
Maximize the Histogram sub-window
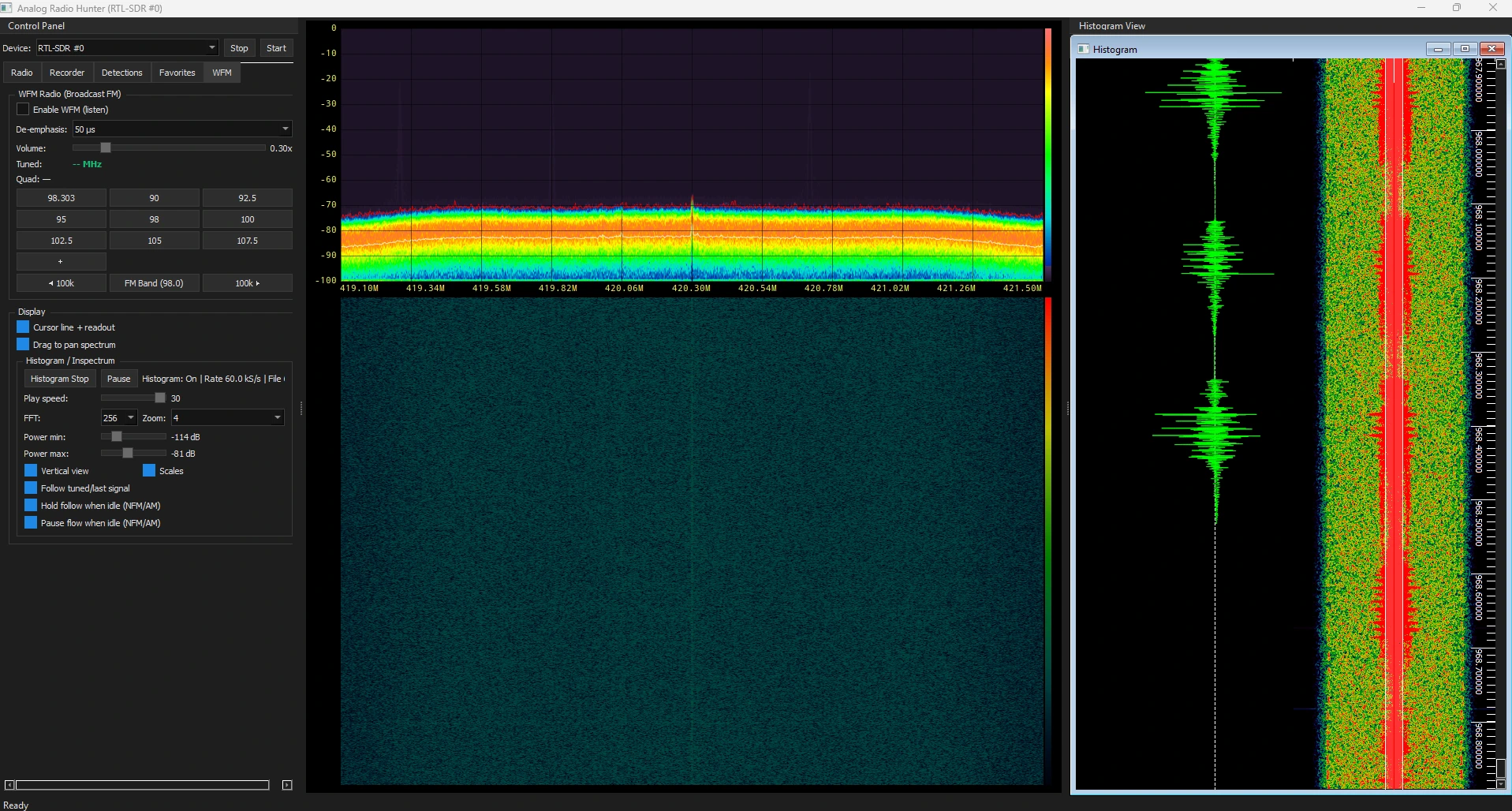pyautogui.click(x=1465, y=49)
